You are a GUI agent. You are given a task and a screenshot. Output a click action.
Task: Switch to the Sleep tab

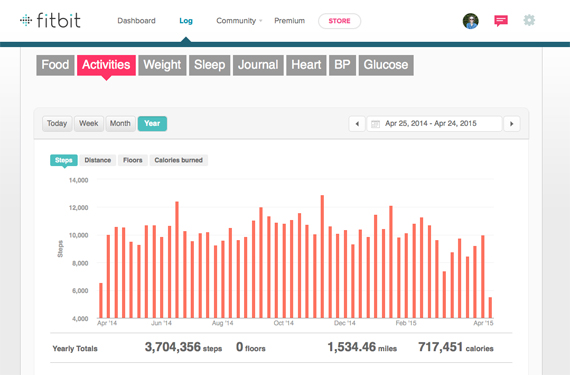(209, 65)
